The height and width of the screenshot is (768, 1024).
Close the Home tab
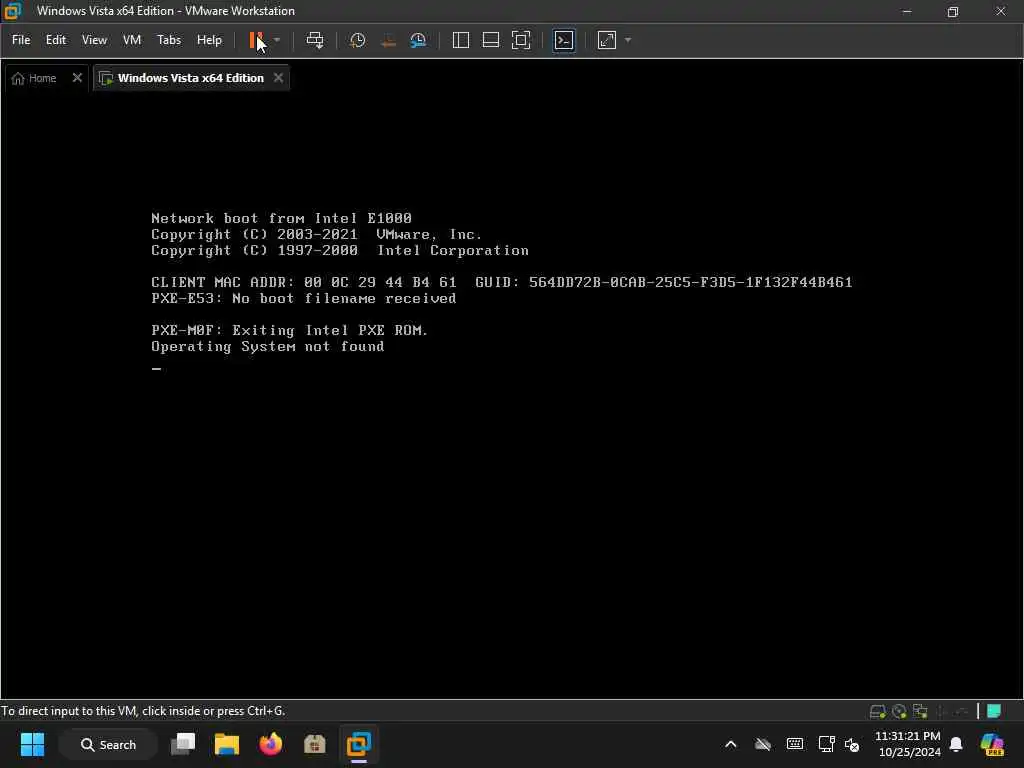click(x=77, y=78)
